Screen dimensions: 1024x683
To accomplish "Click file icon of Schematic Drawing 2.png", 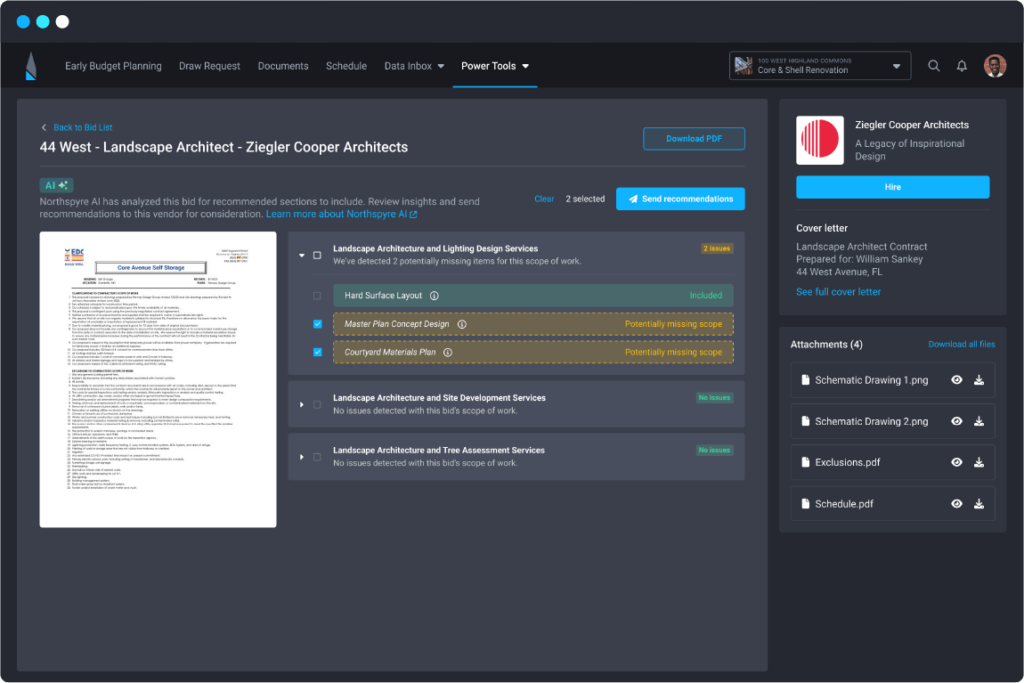I will pos(805,422).
